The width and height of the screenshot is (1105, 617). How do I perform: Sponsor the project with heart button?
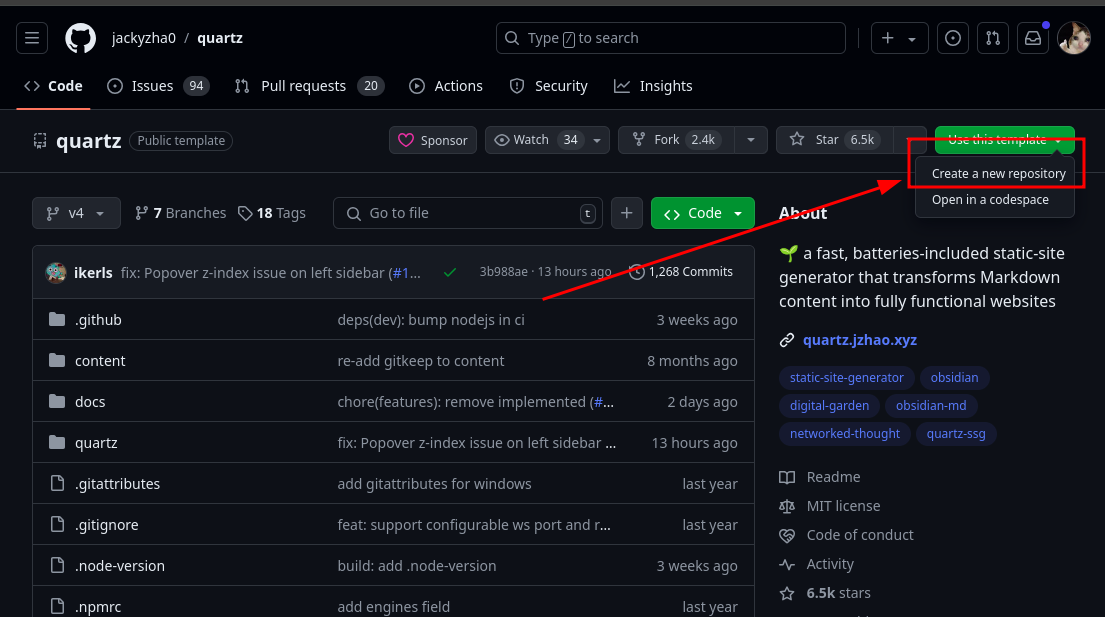[433, 140]
